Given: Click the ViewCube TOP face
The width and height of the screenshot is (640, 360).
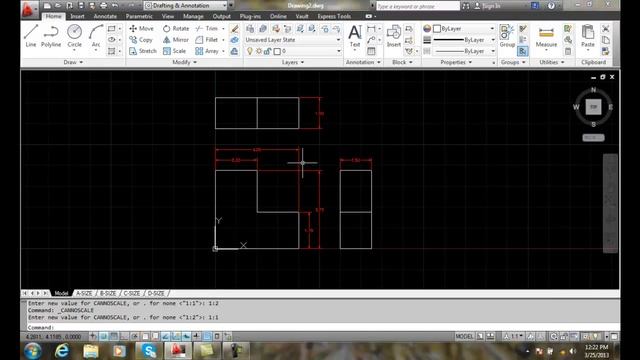Looking at the screenshot, I should [593, 107].
